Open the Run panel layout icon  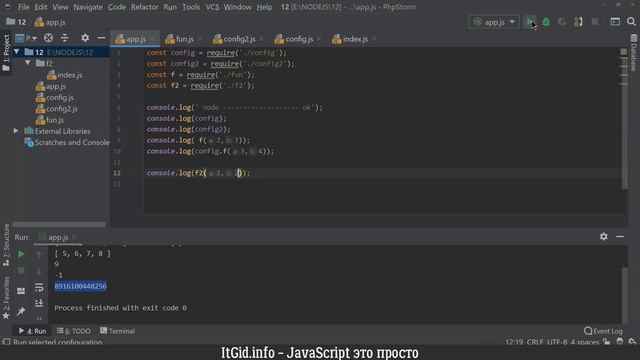pyautogui.click(x=21, y=291)
